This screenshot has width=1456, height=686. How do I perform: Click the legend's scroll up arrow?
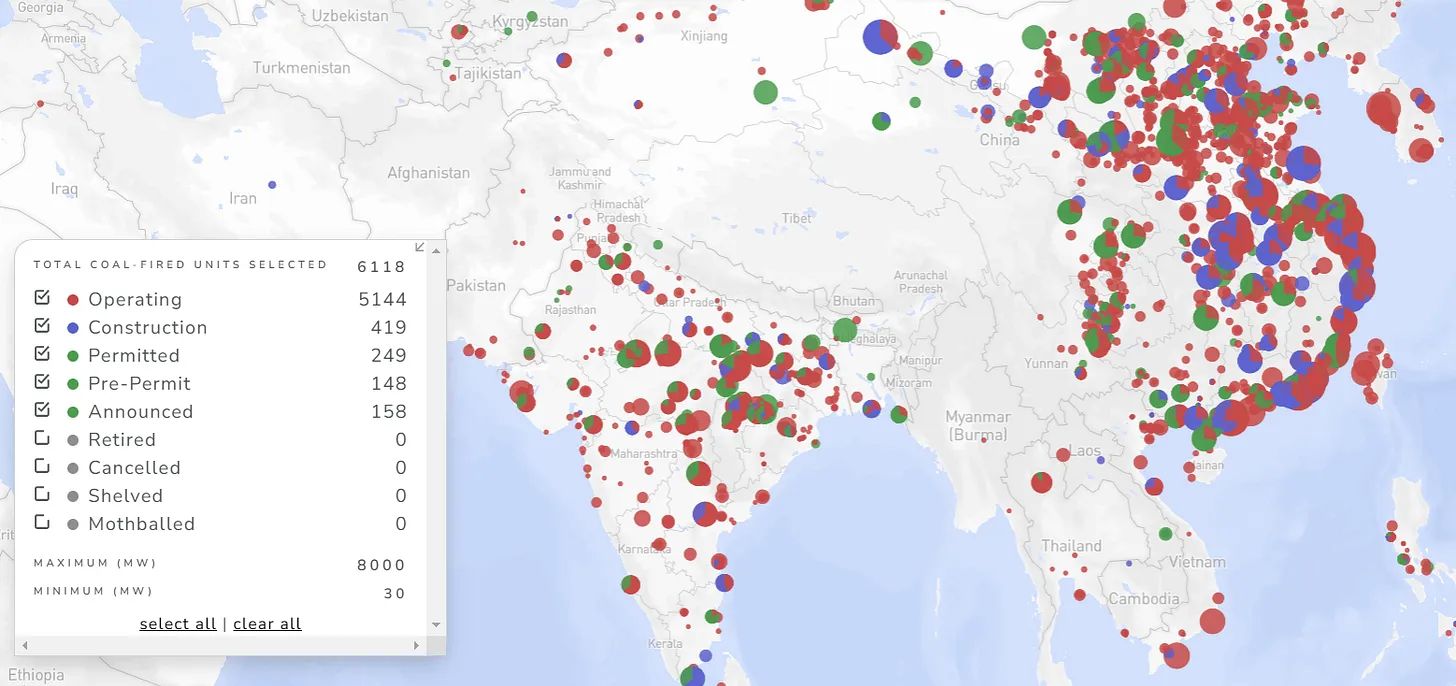(x=436, y=252)
